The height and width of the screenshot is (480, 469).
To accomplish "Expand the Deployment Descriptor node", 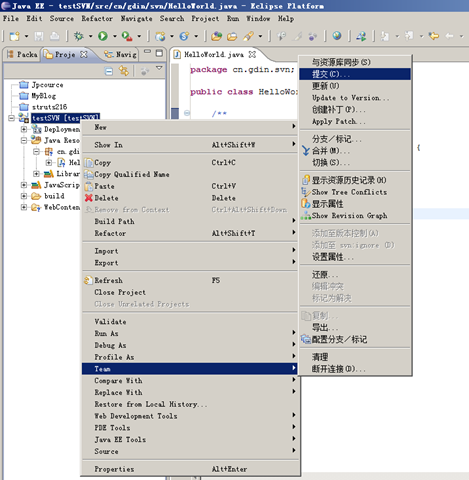I will click(x=24, y=129).
